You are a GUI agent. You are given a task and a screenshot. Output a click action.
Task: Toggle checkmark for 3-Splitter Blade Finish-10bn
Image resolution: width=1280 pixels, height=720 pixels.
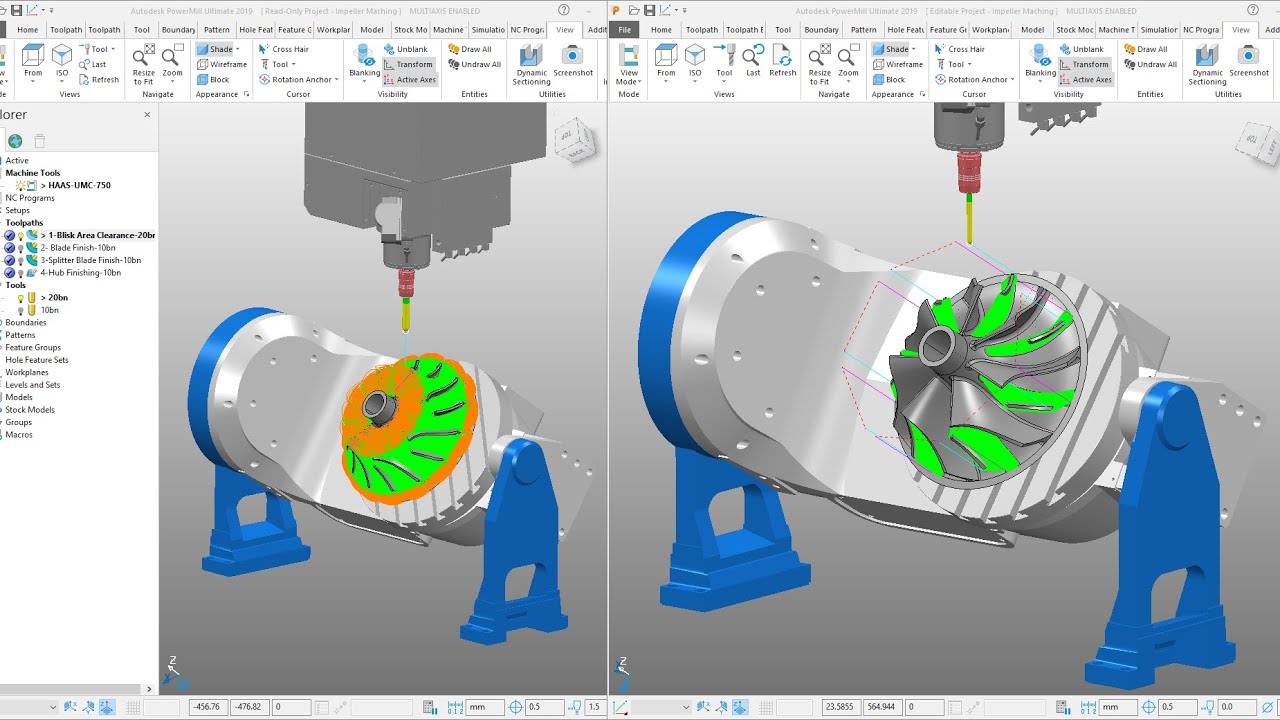[9, 260]
